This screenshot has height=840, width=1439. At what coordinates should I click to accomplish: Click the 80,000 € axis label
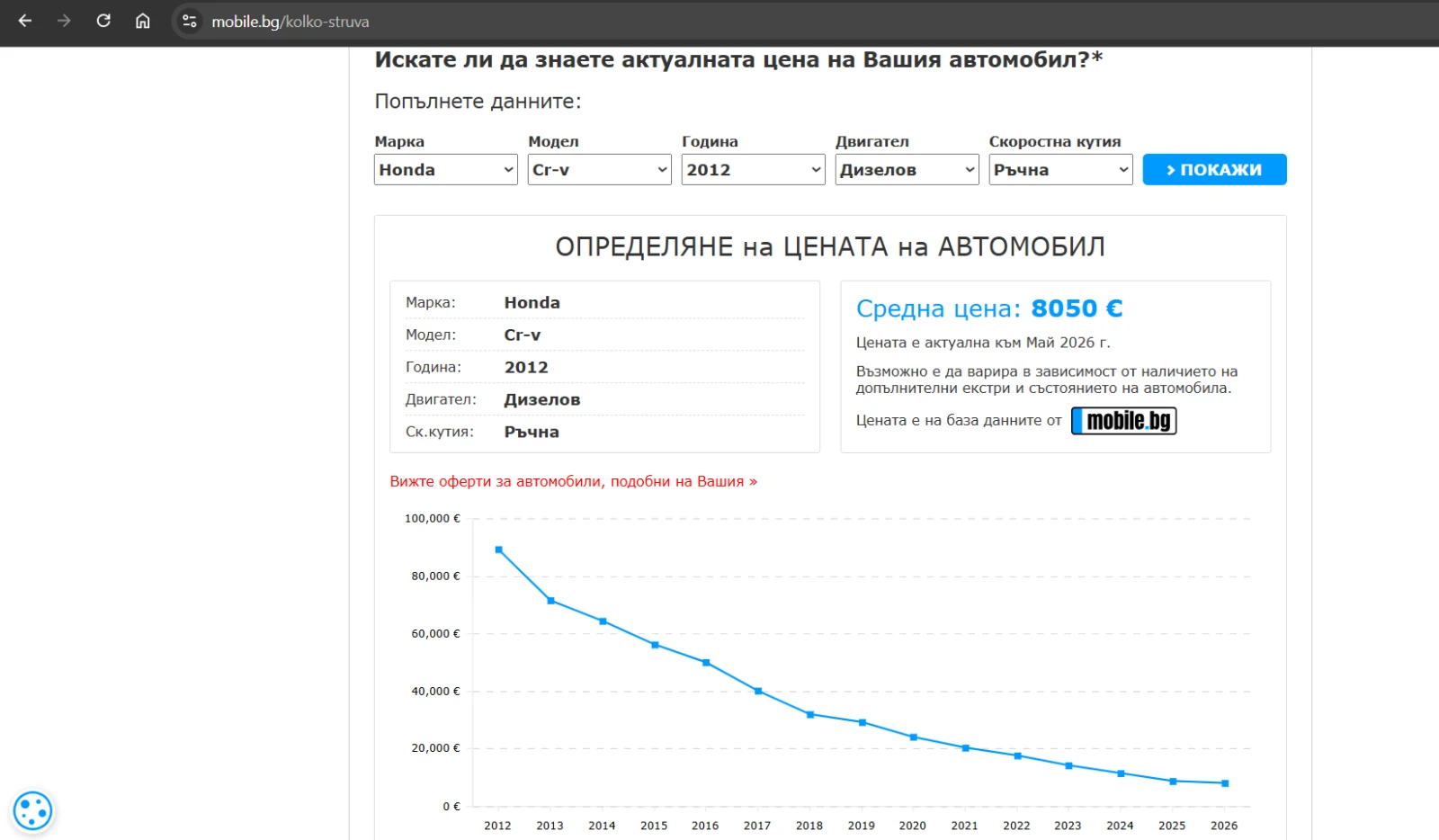click(x=436, y=576)
